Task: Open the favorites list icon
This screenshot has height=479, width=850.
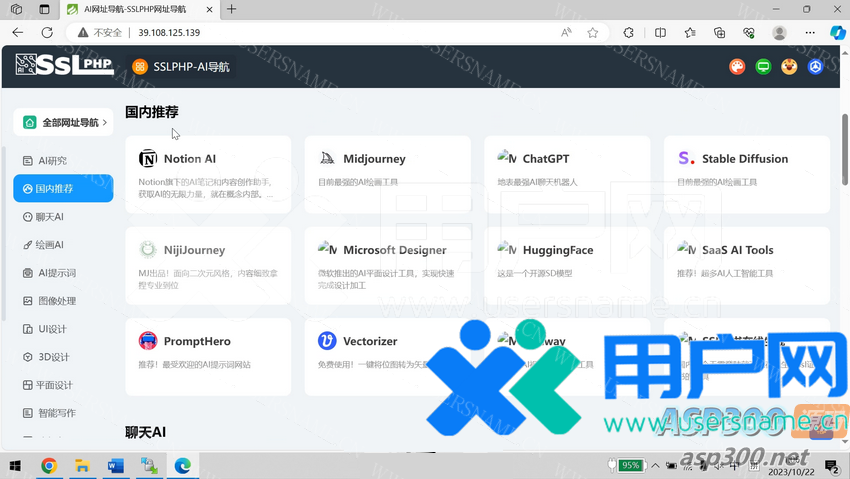Action: point(690,33)
